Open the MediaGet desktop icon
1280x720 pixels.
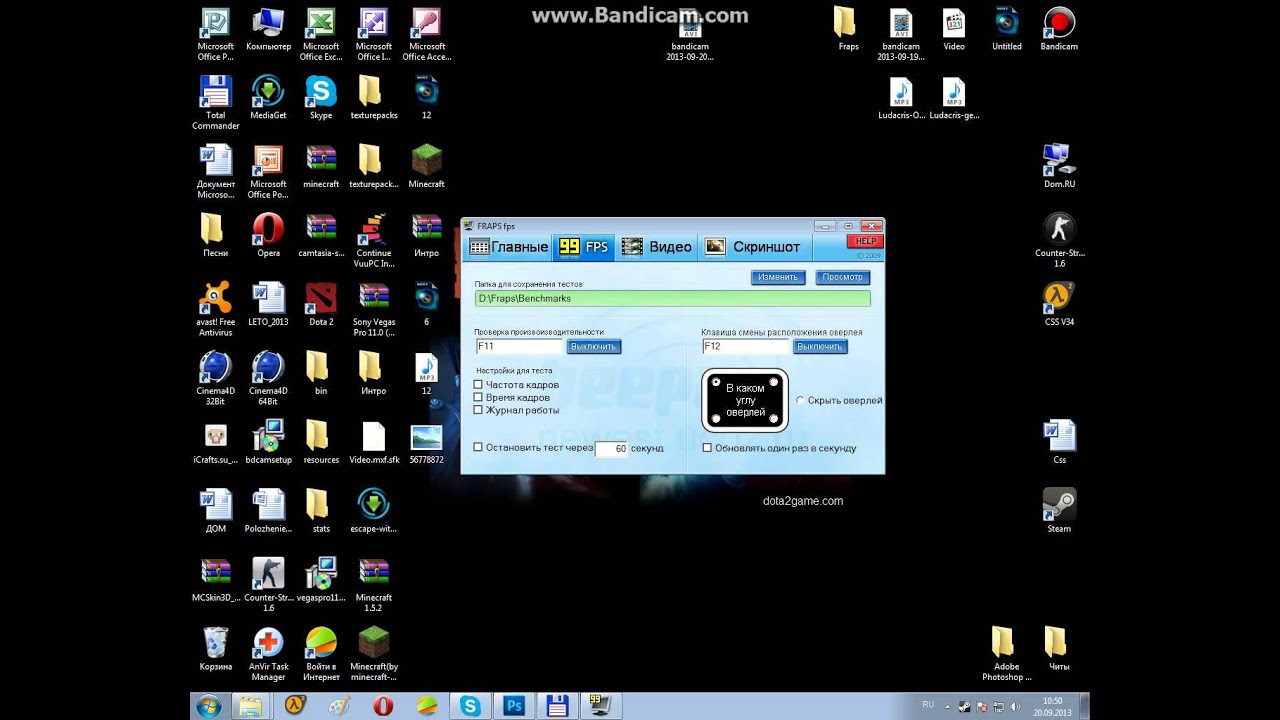click(x=268, y=98)
